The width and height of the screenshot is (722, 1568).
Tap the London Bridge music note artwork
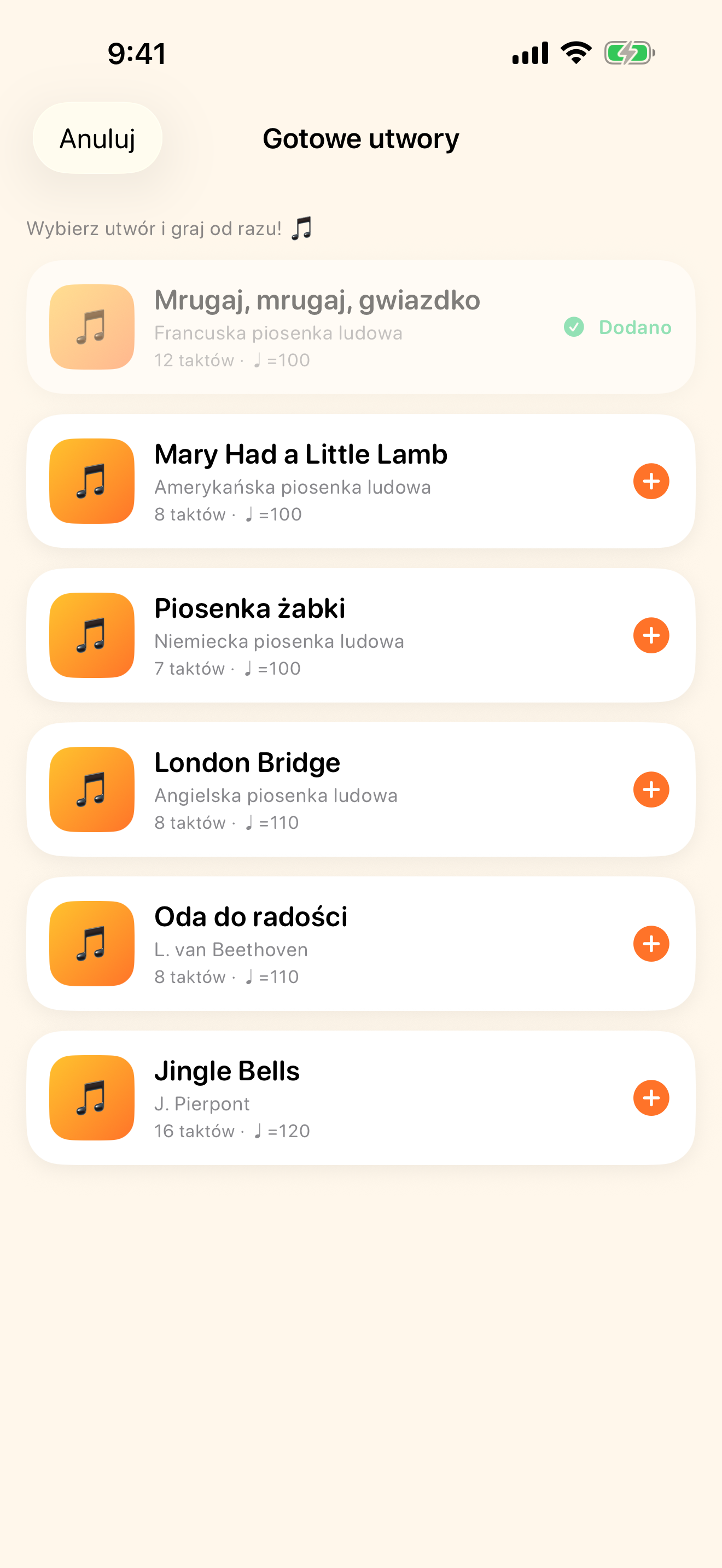pos(92,789)
